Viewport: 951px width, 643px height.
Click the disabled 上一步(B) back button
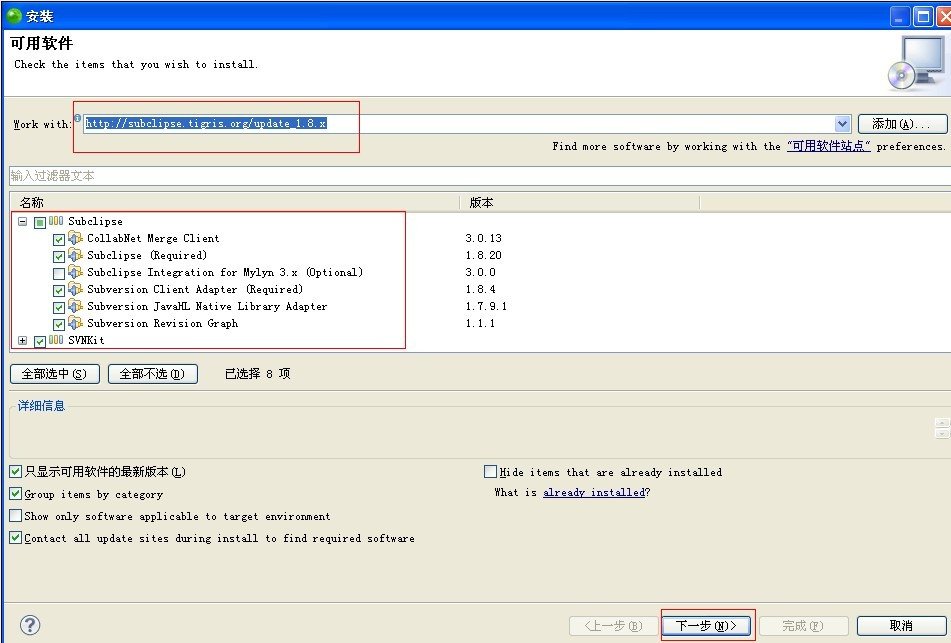613,625
